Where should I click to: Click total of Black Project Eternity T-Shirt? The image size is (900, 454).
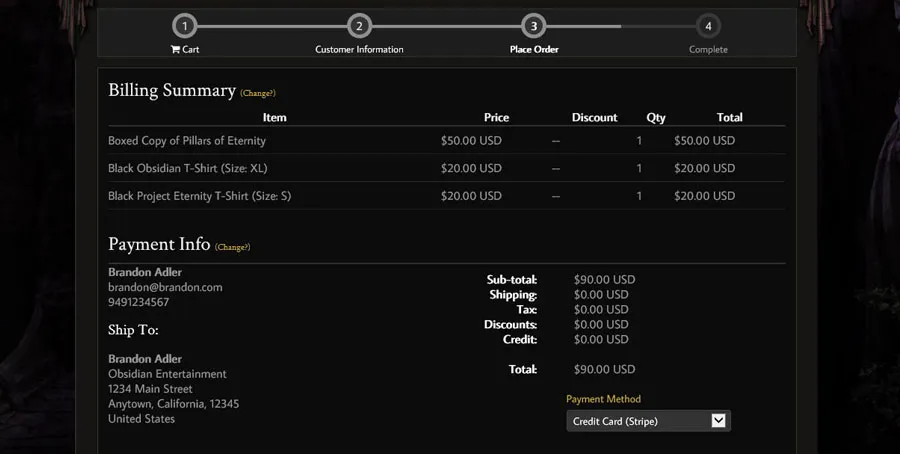[x=704, y=196]
